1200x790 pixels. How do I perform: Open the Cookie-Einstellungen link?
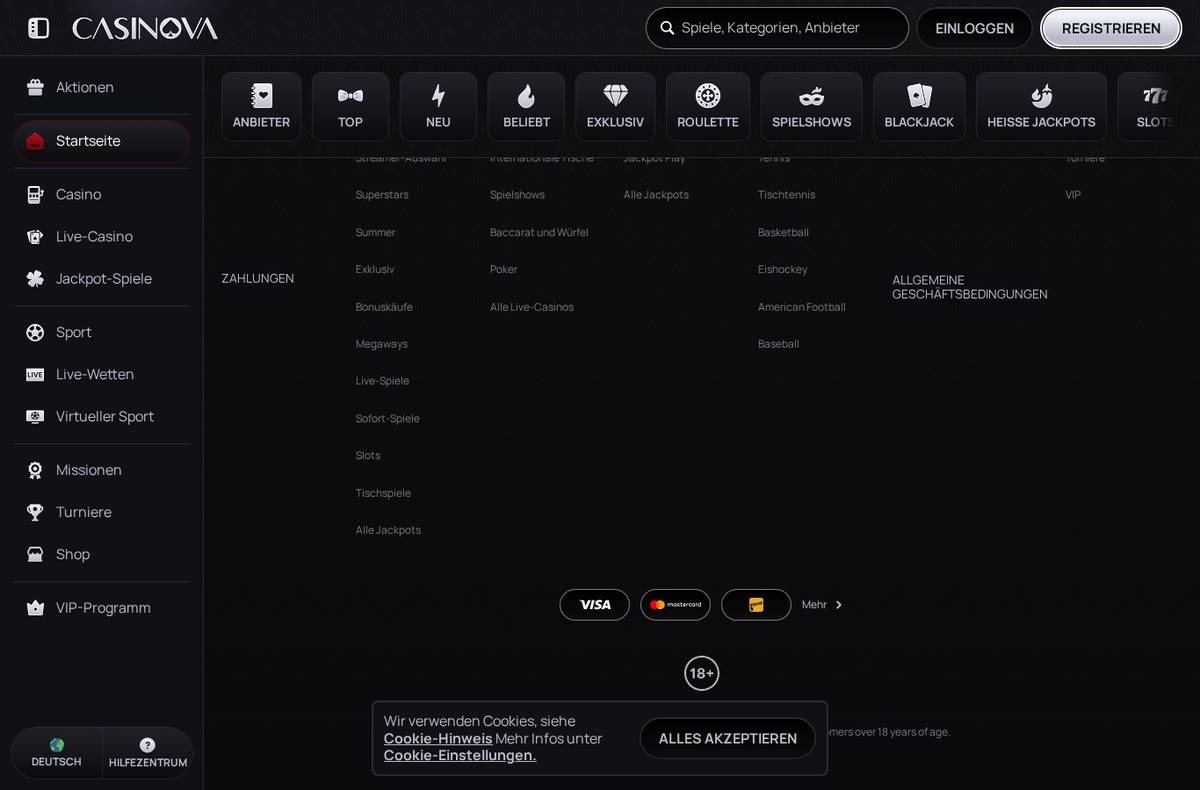click(460, 755)
